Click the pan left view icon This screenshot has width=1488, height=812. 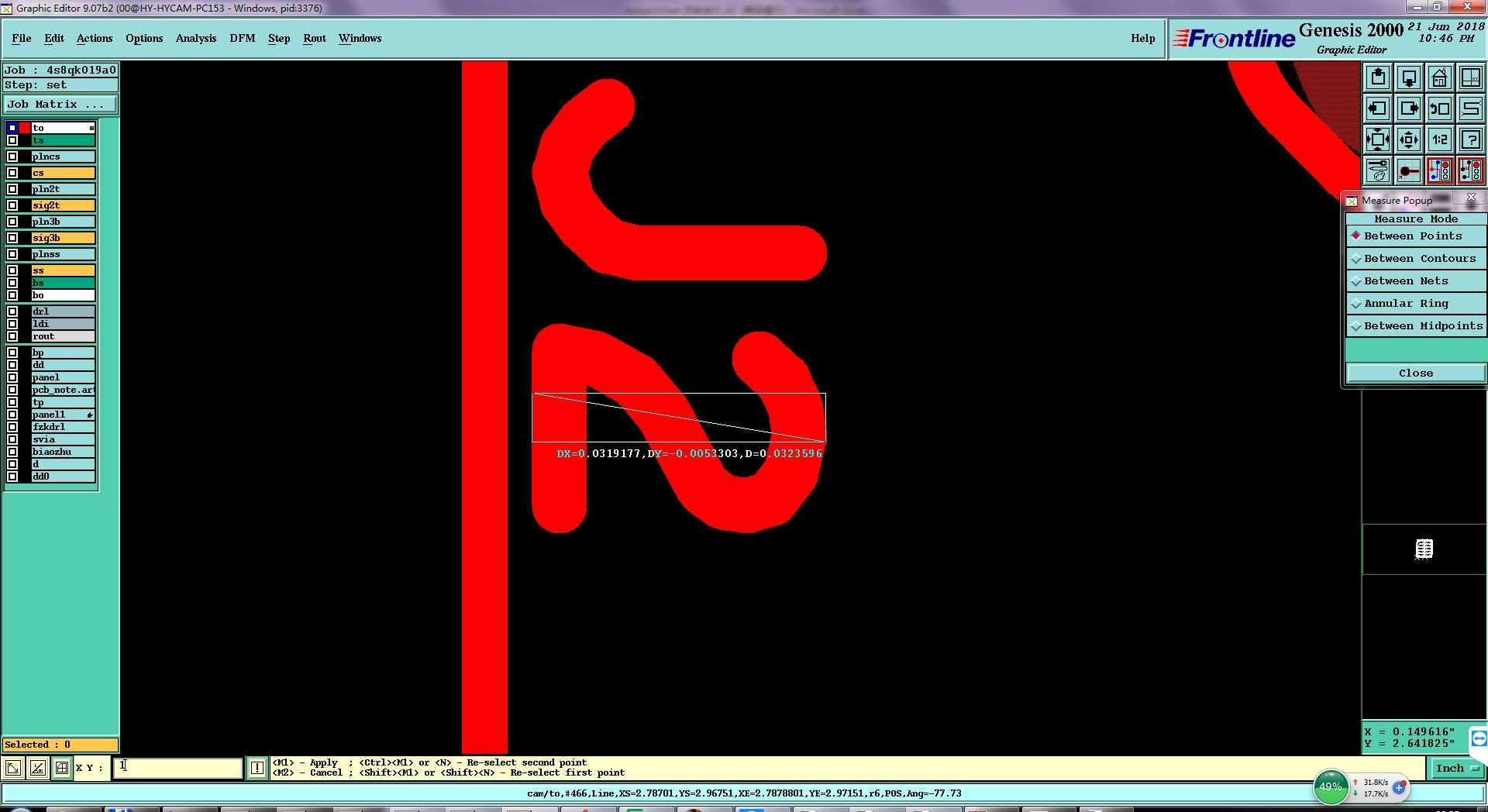[1378, 108]
